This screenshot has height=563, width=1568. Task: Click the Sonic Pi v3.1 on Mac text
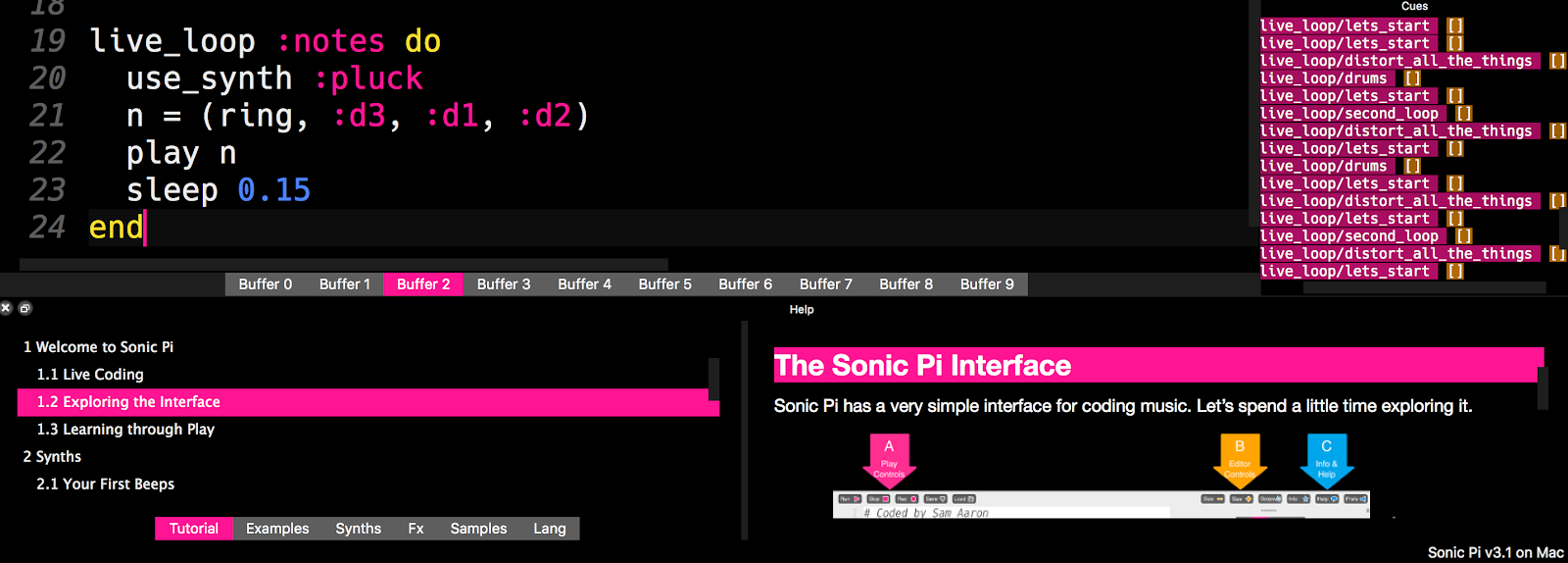coord(1495,552)
